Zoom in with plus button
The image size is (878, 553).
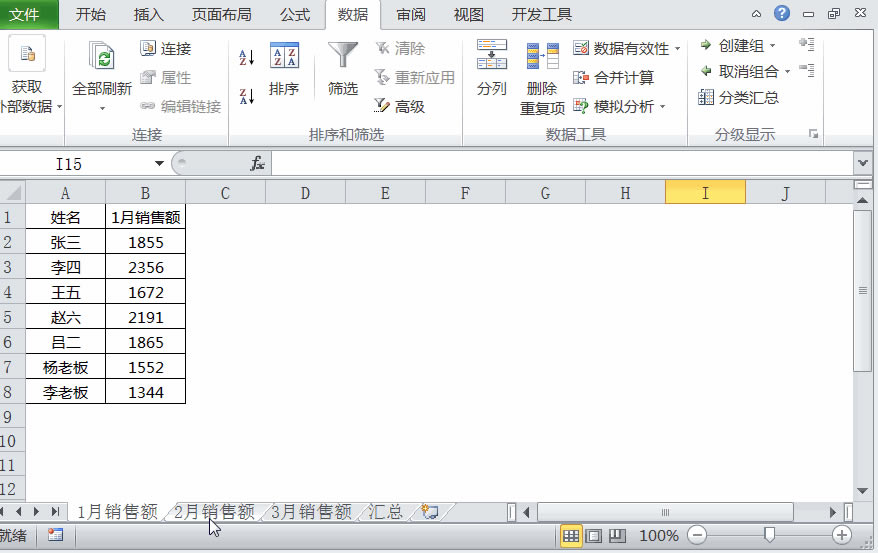[842, 536]
